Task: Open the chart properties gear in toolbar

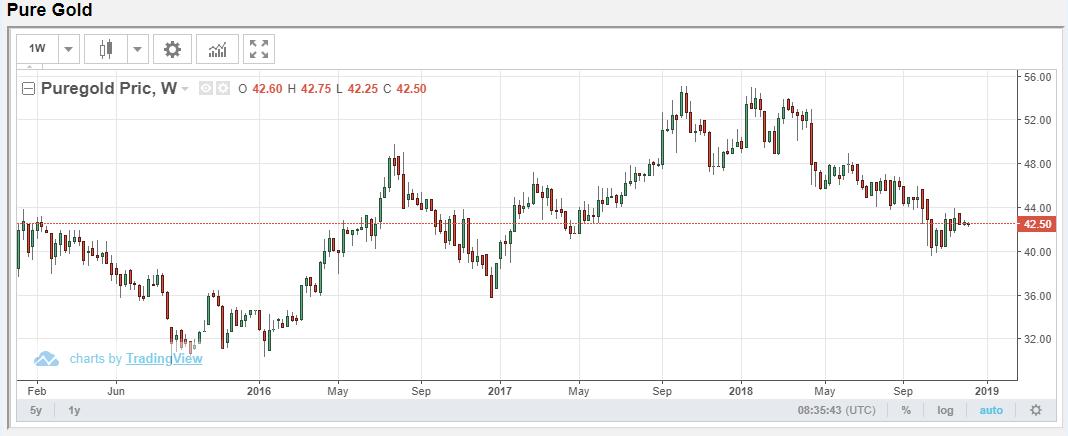Action: (173, 49)
